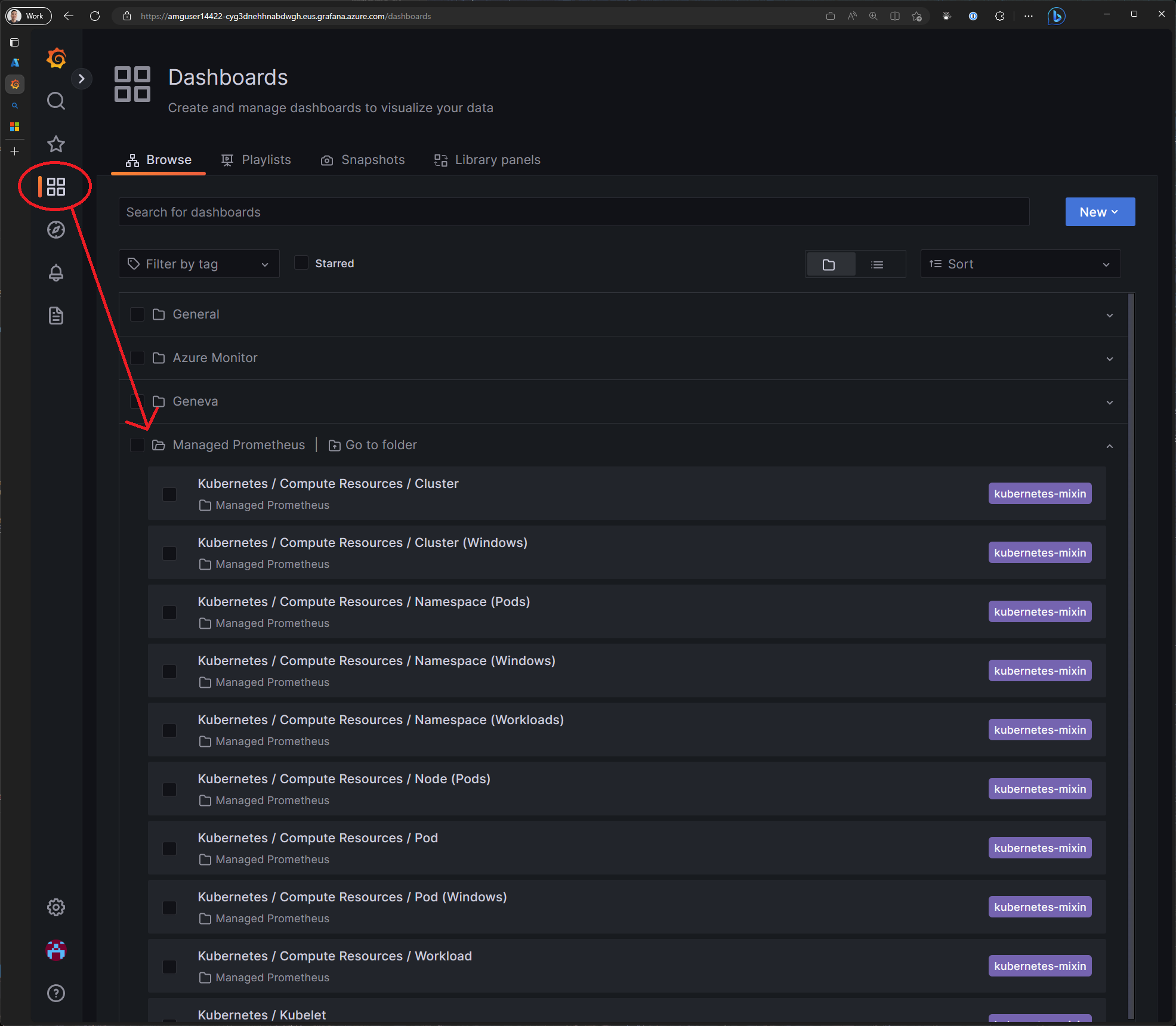Check Compute Resources / Cluster (Windows) checkbox

[x=169, y=554]
